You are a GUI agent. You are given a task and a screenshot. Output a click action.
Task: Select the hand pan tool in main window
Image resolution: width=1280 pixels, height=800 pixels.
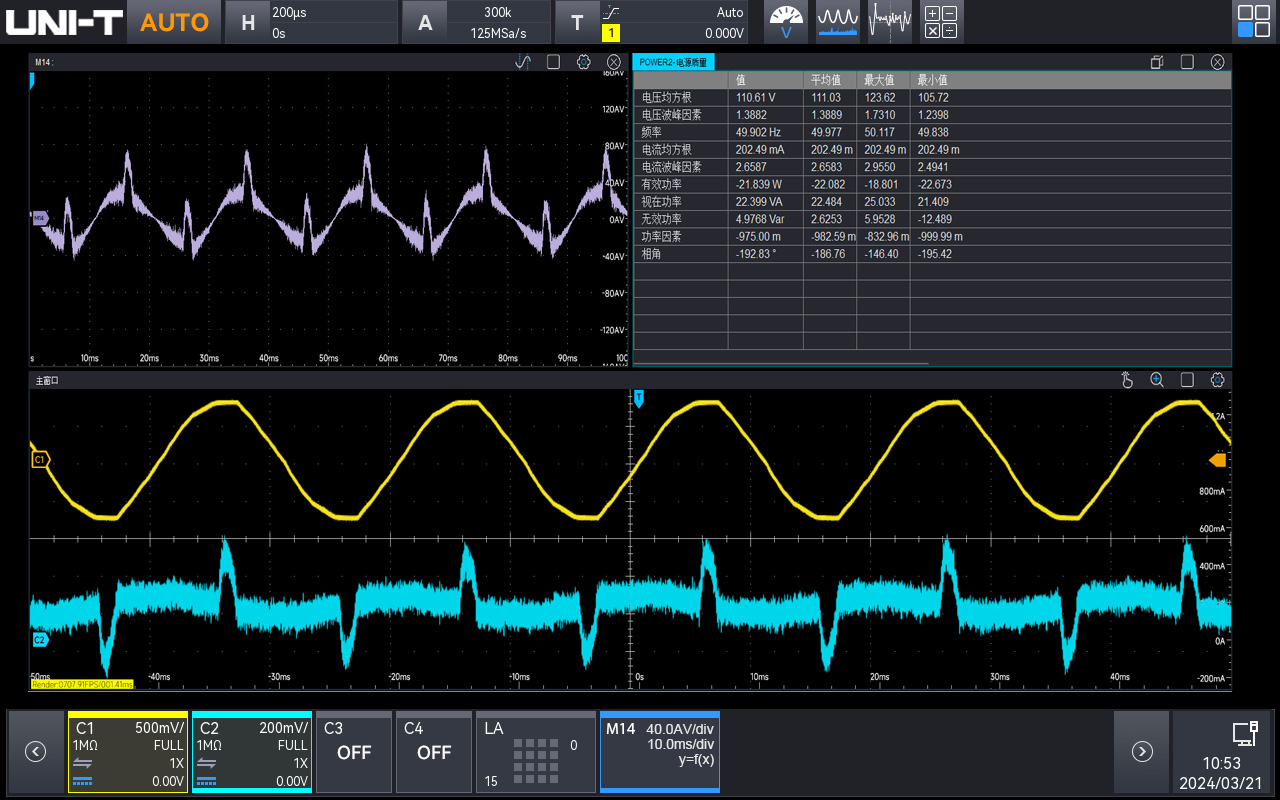pos(1127,380)
